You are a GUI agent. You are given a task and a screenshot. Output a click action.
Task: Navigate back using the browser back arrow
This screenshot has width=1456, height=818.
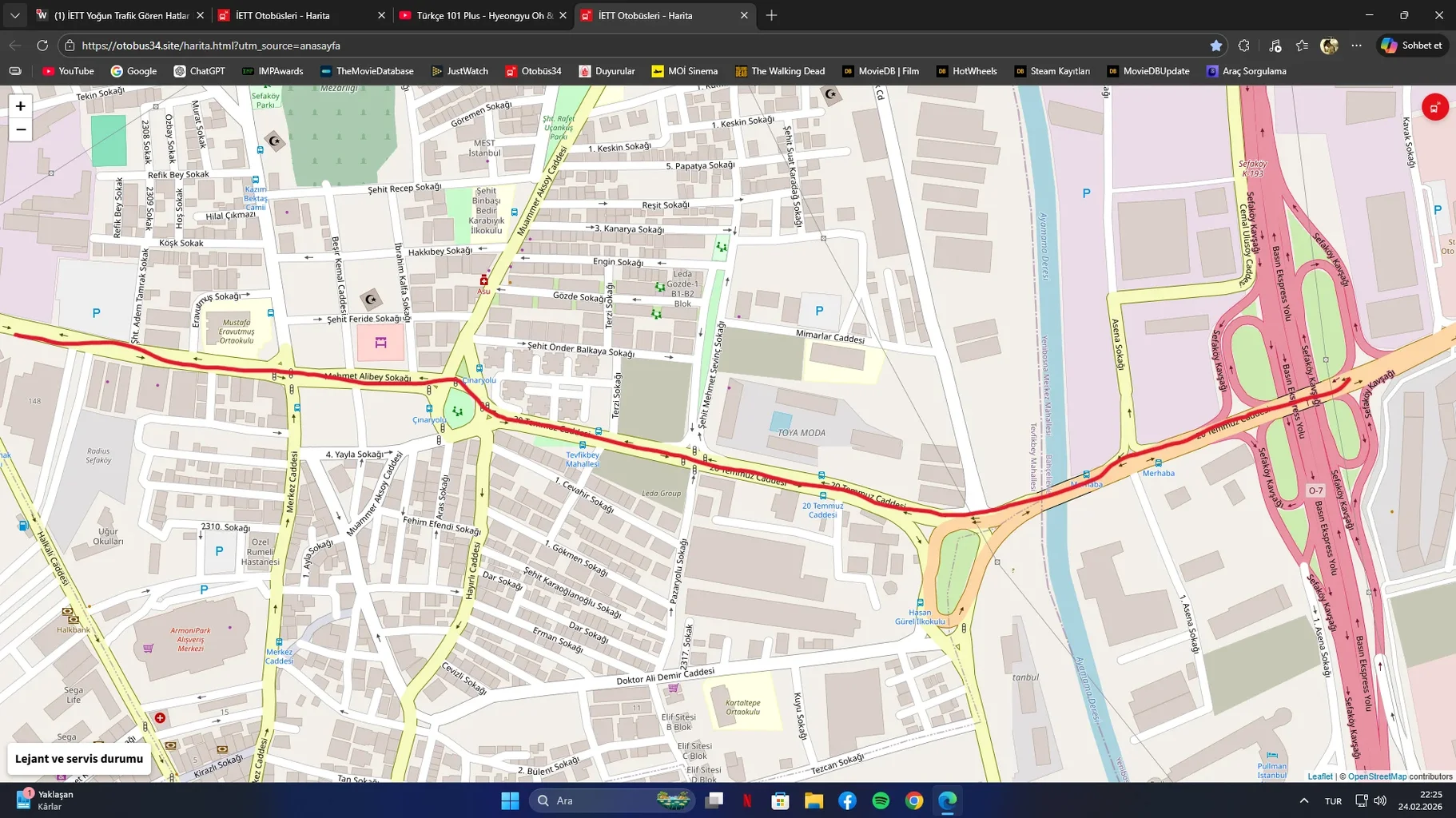pyautogui.click(x=15, y=46)
